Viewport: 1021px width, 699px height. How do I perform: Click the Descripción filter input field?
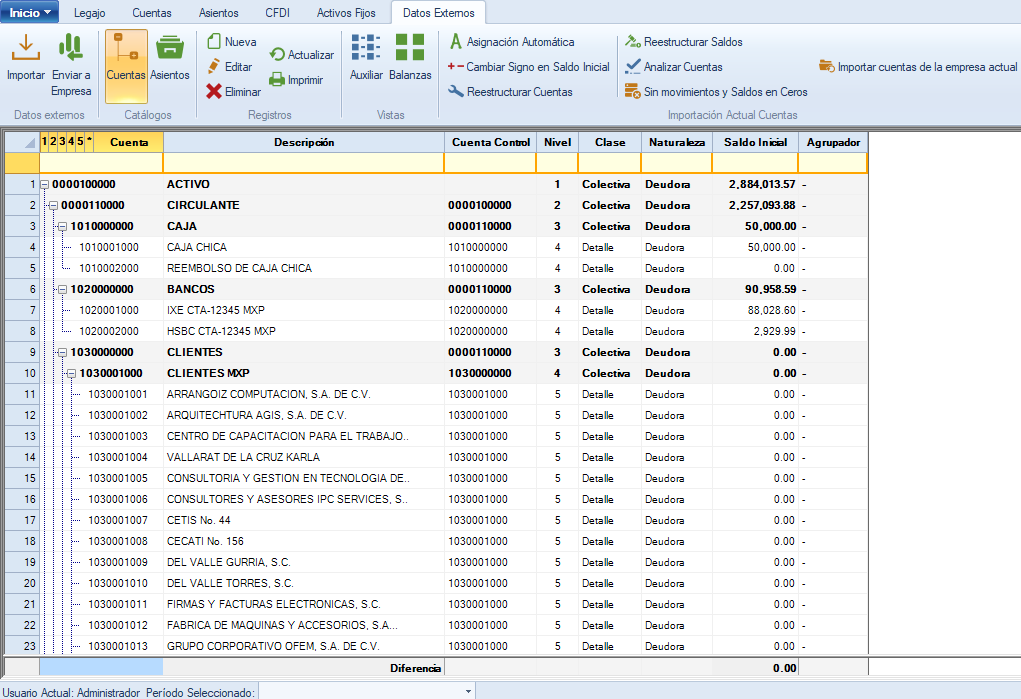point(303,163)
